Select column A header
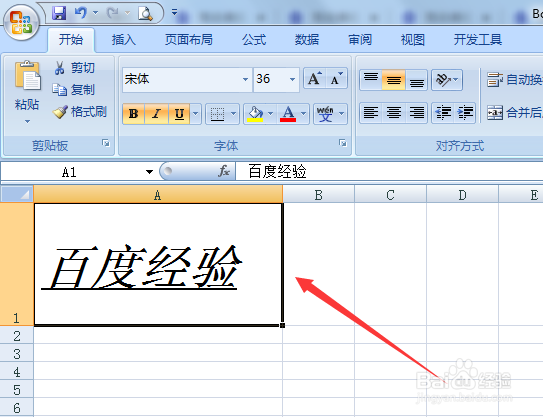The width and height of the screenshot is (543, 417). coord(158,194)
